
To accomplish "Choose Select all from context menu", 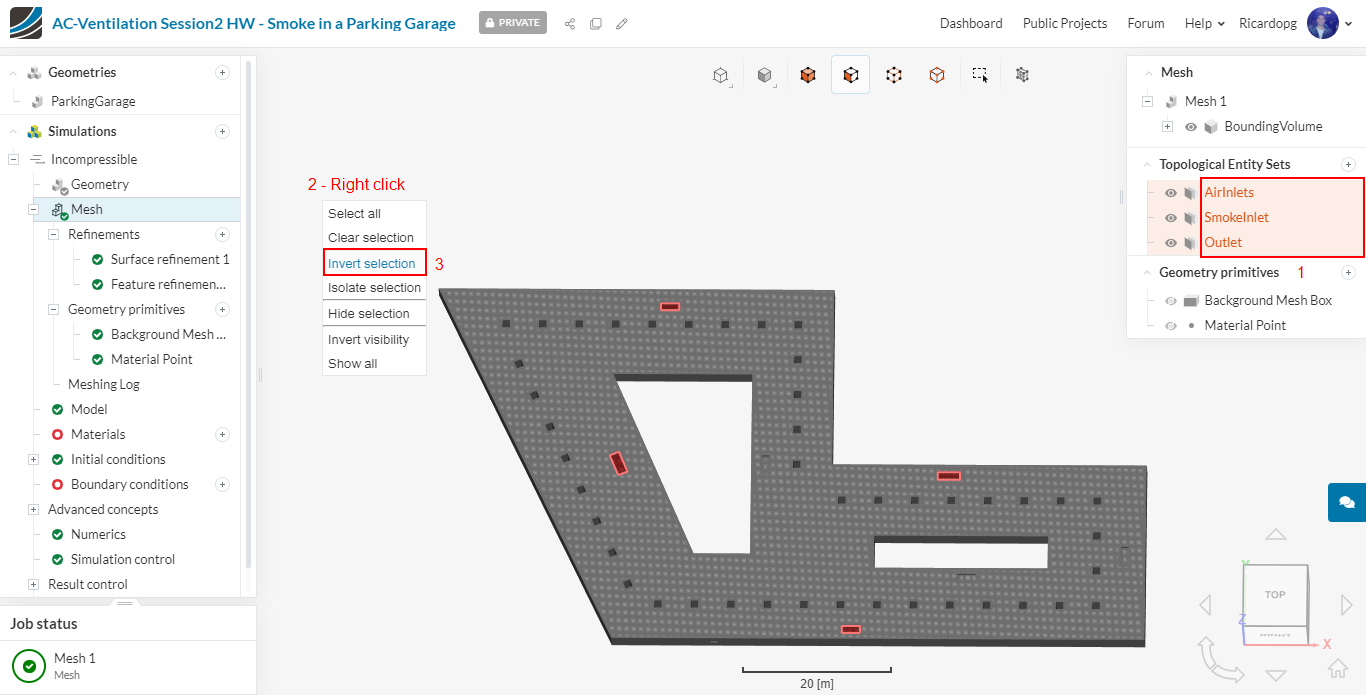I will [x=374, y=213].
